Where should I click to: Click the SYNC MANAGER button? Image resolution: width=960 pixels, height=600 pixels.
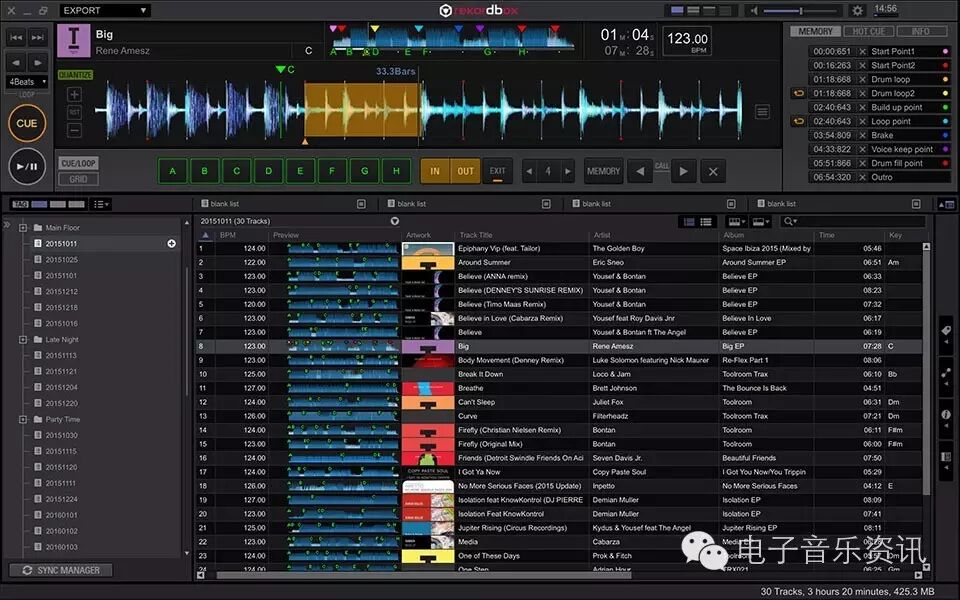(61, 570)
